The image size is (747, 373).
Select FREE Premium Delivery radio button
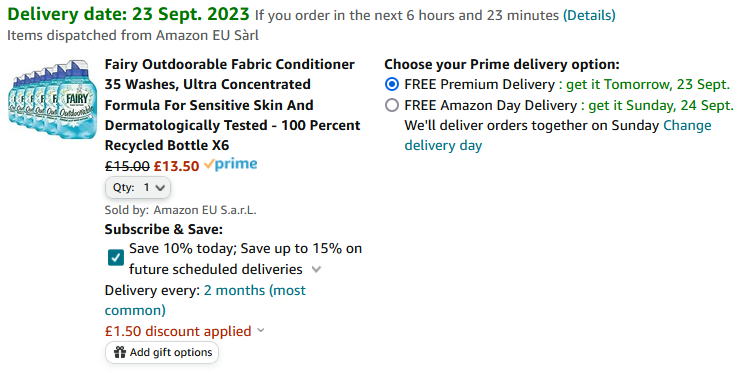pos(392,85)
